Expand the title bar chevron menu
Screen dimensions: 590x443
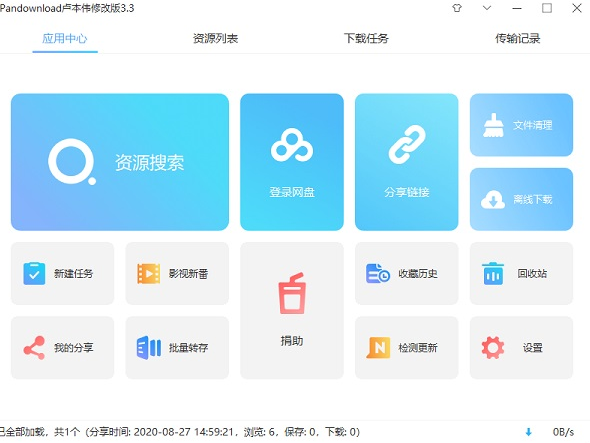[487, 8]
